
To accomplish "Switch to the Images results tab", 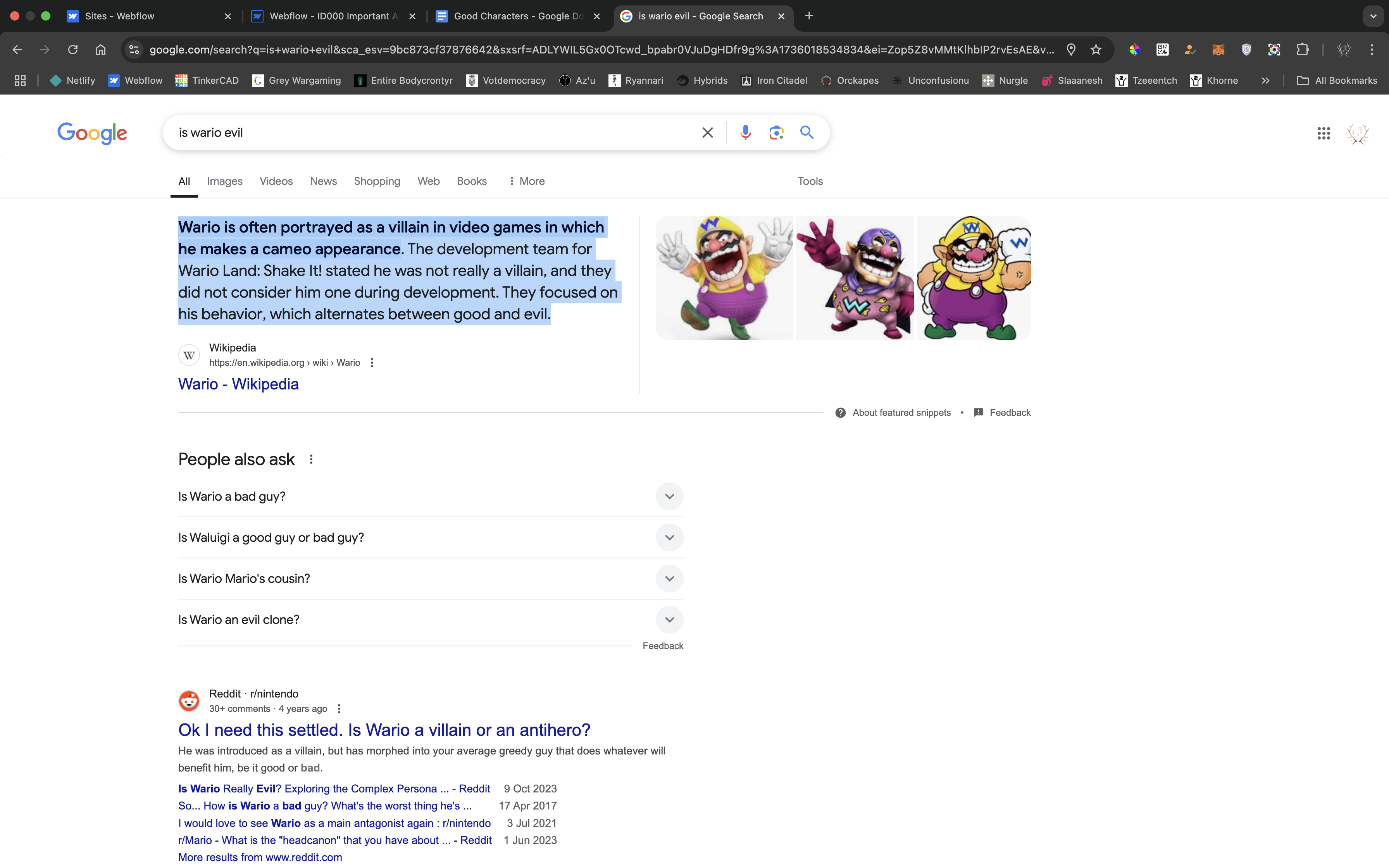I will click(x=224, y=181).
